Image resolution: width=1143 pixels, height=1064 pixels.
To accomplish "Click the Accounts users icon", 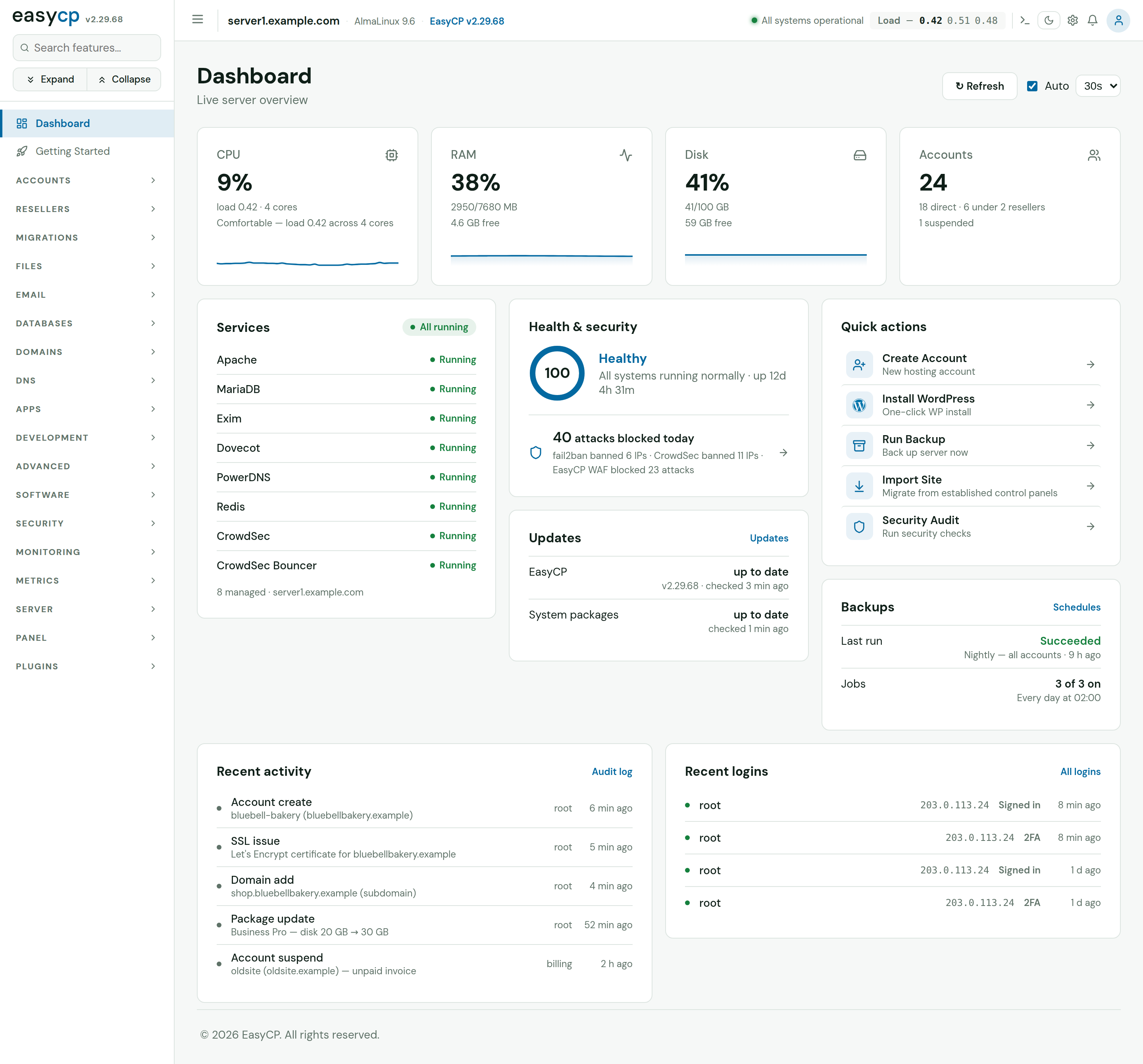I will pyautogui.click(x=1093, y=155).
